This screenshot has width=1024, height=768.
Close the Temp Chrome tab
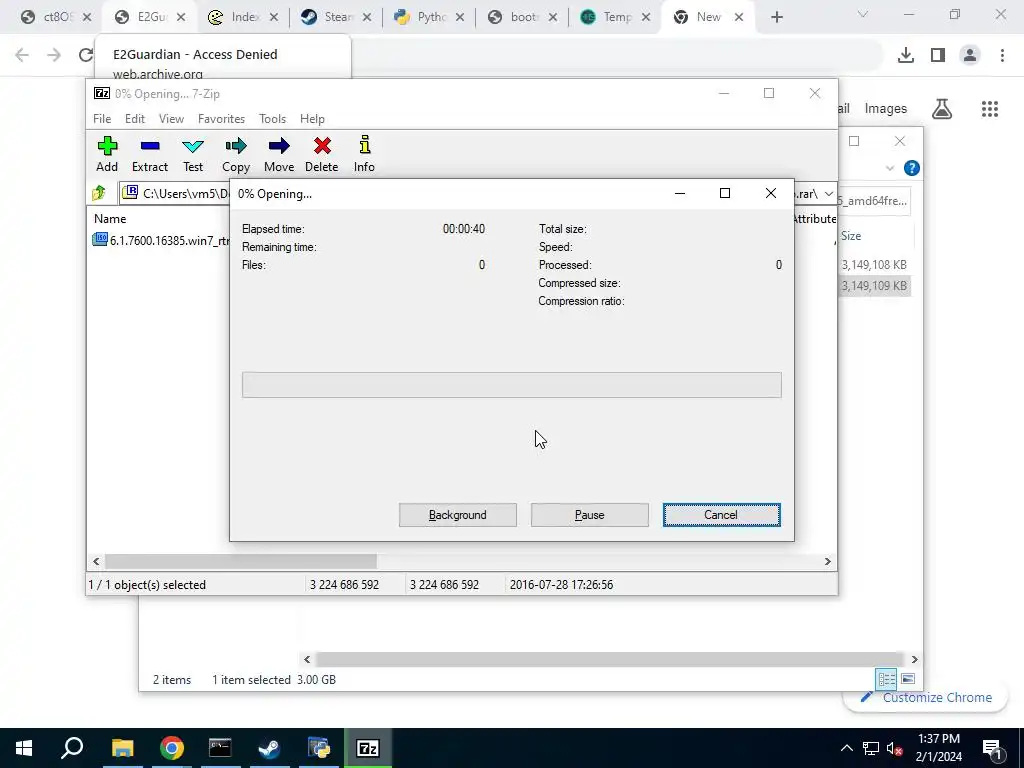tap(646, 18)
